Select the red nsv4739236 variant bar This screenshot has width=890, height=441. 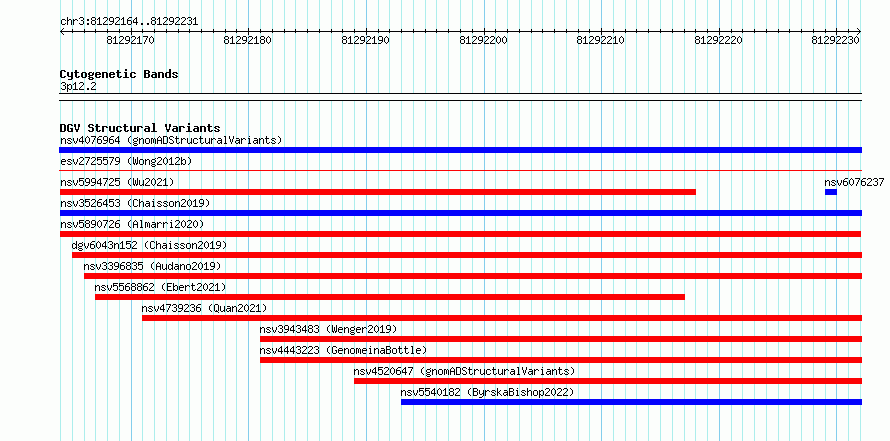tap(502, 318)
